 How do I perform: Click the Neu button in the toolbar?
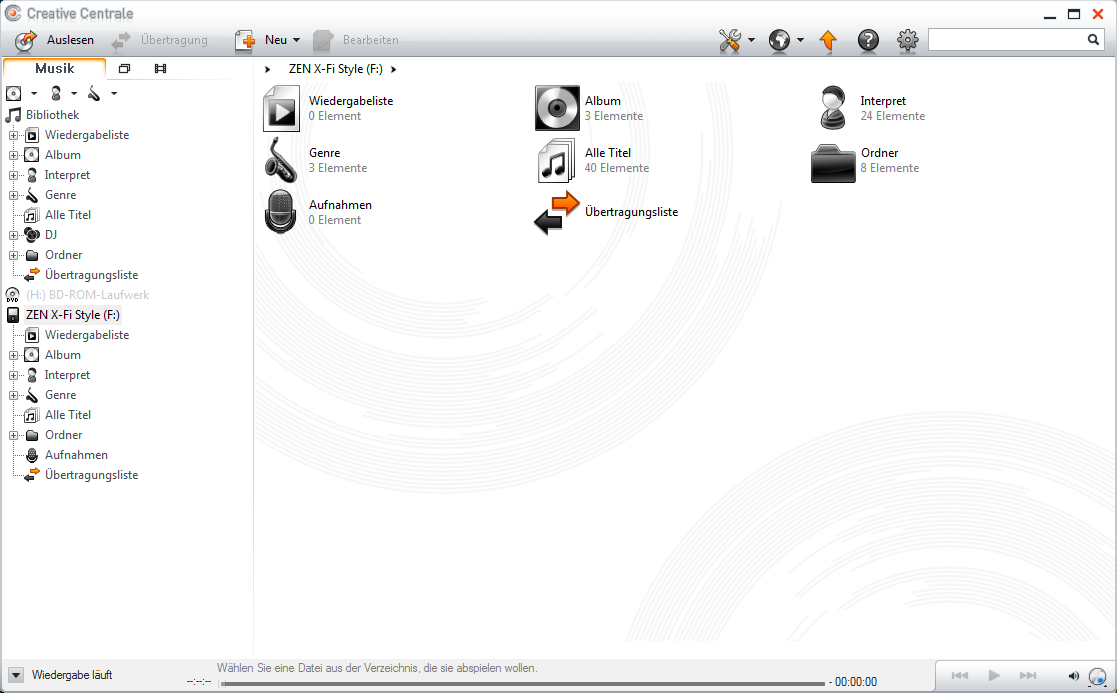[261, 40]
